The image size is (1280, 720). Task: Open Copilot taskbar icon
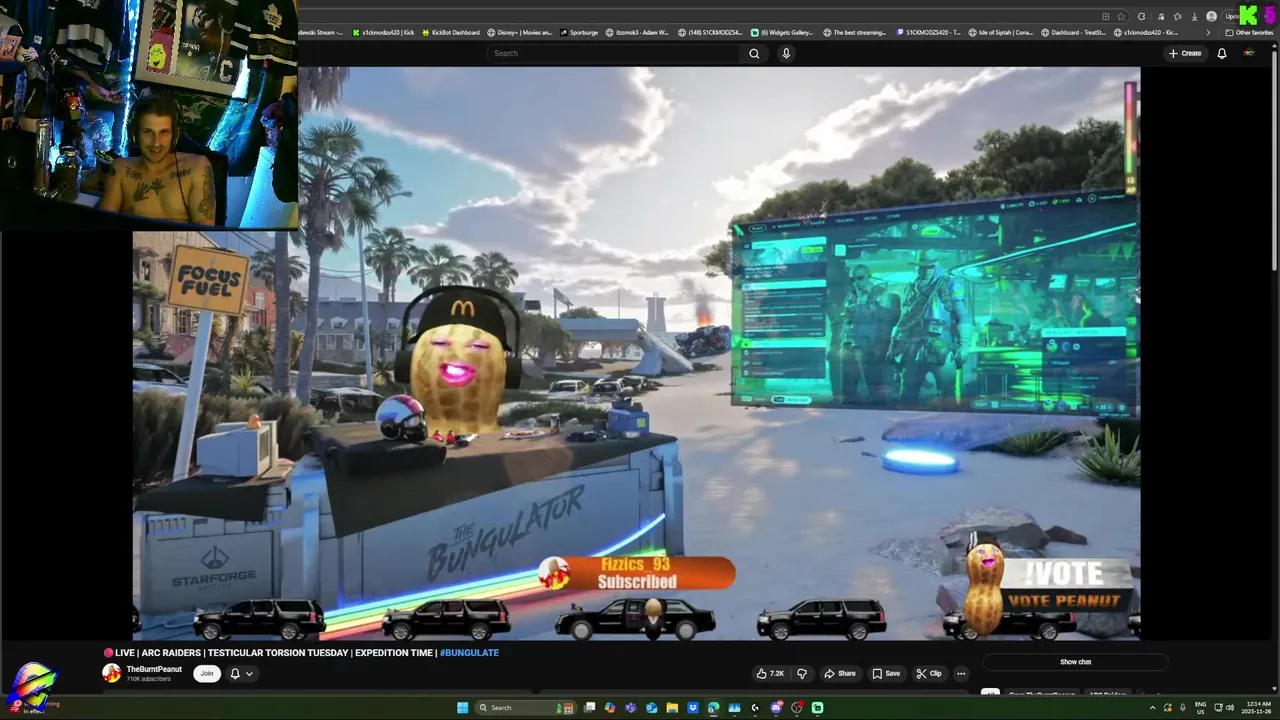(610, 708)
